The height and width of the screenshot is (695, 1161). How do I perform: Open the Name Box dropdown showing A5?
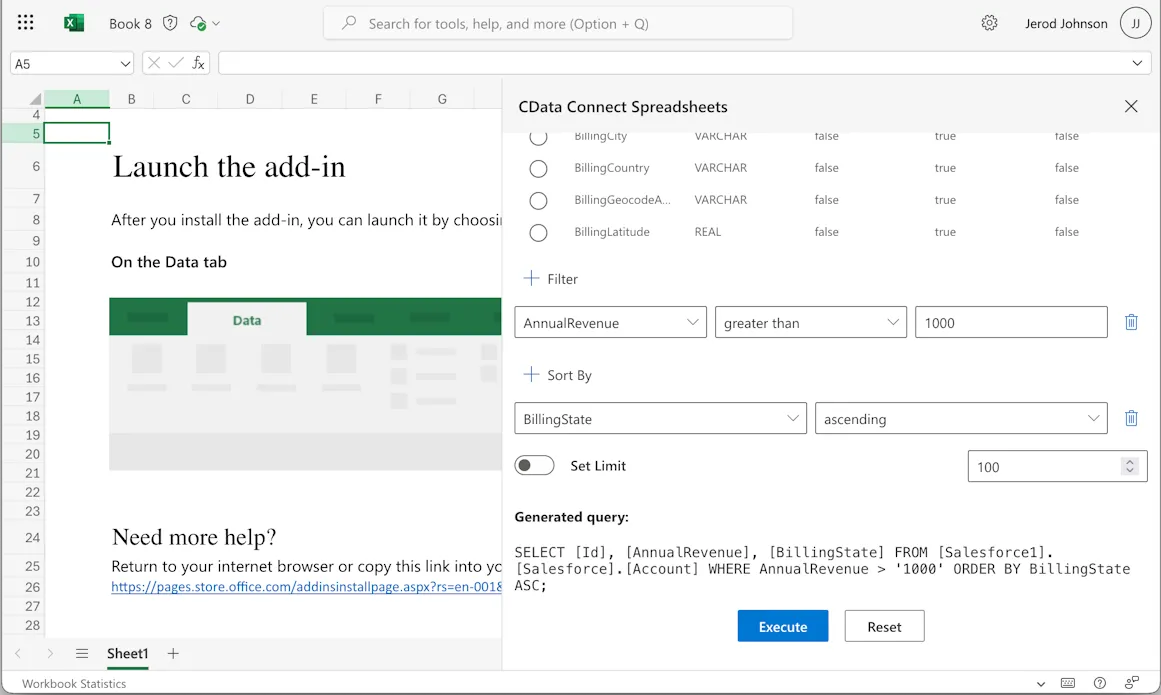[x=124, y=62]
